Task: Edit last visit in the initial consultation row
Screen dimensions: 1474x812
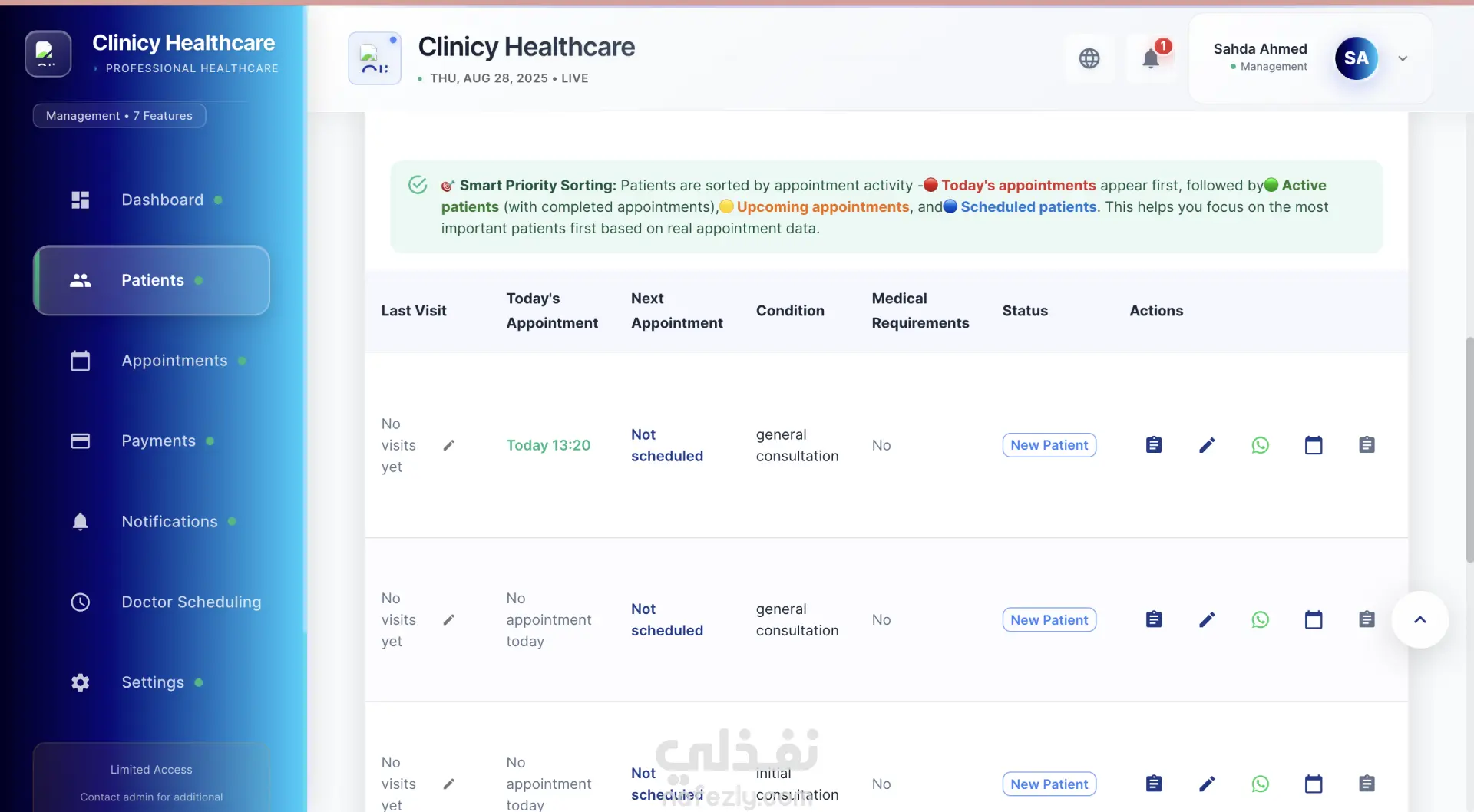Action: 449,784
